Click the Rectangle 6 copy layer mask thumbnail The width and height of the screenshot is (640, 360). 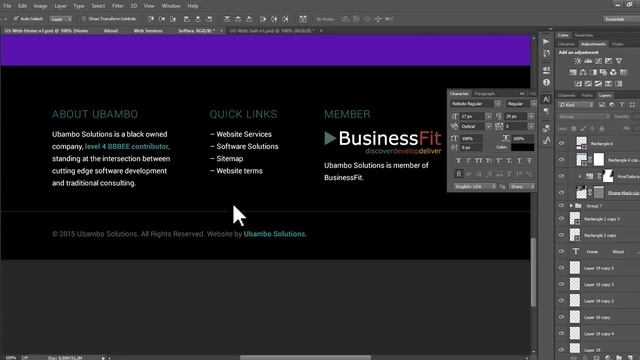tap(598, 160)
